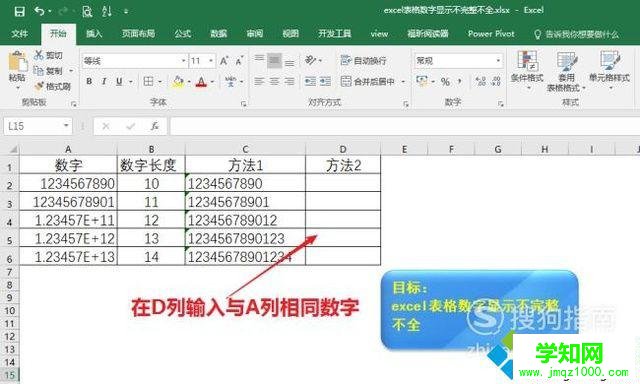
Task: Open 套用表格格式 table styles
Action: click(566, 71)
